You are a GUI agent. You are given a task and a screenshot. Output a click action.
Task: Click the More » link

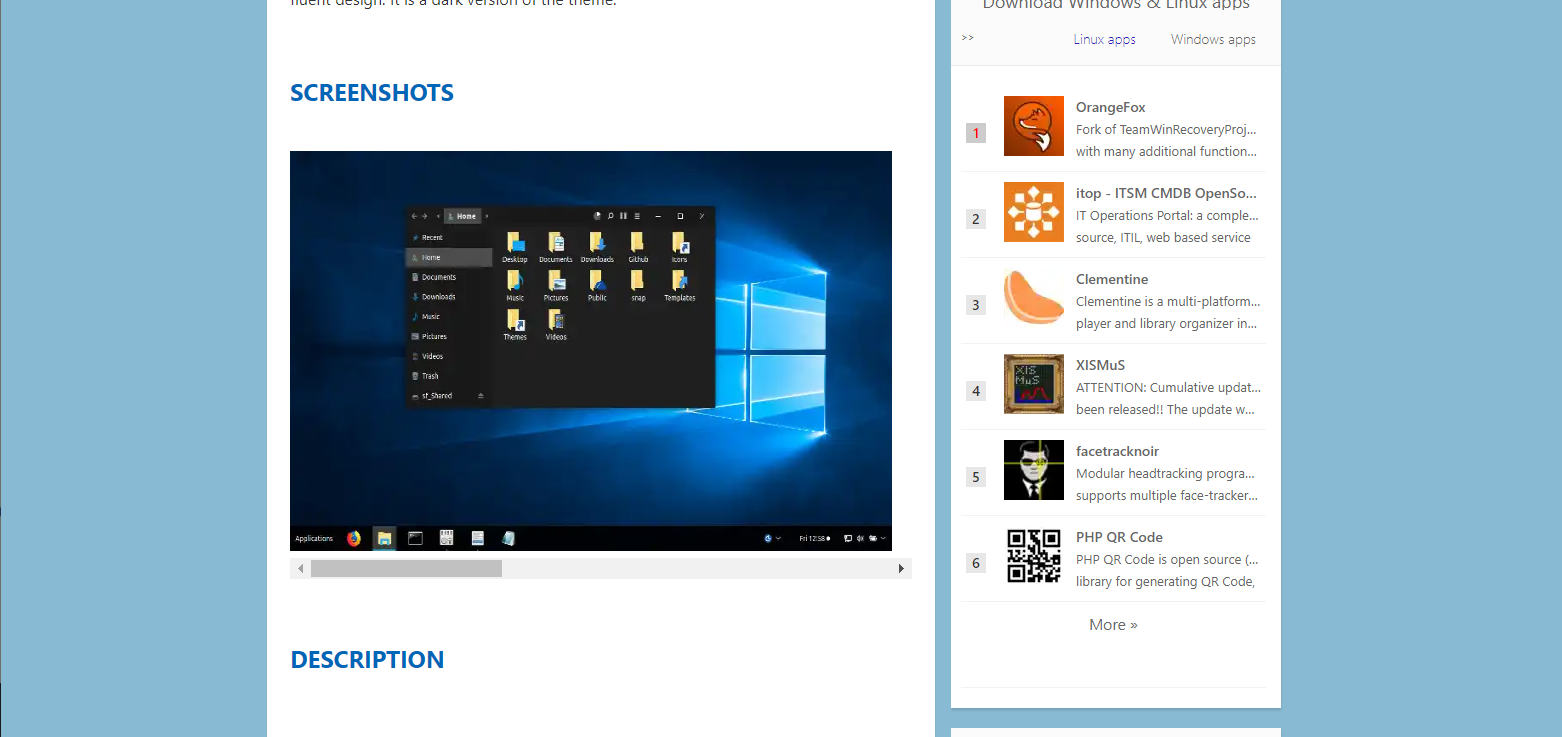pyautogui.click(x=1113, y=625)
